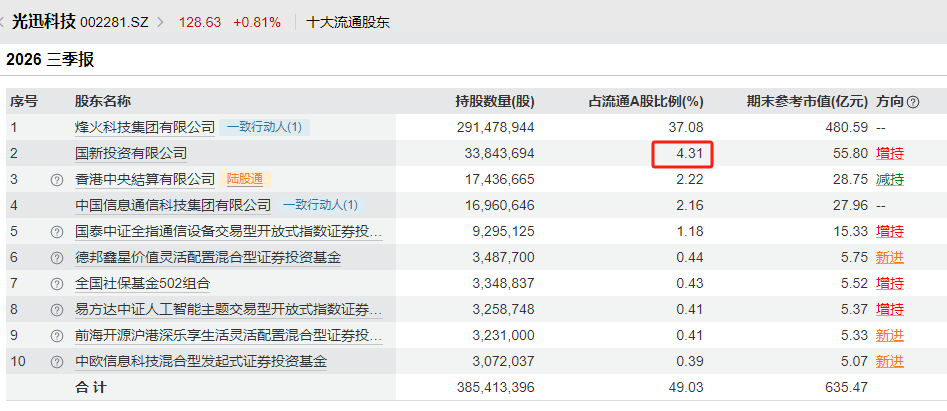Click 增持 link for 国泰中证 row

890,231
